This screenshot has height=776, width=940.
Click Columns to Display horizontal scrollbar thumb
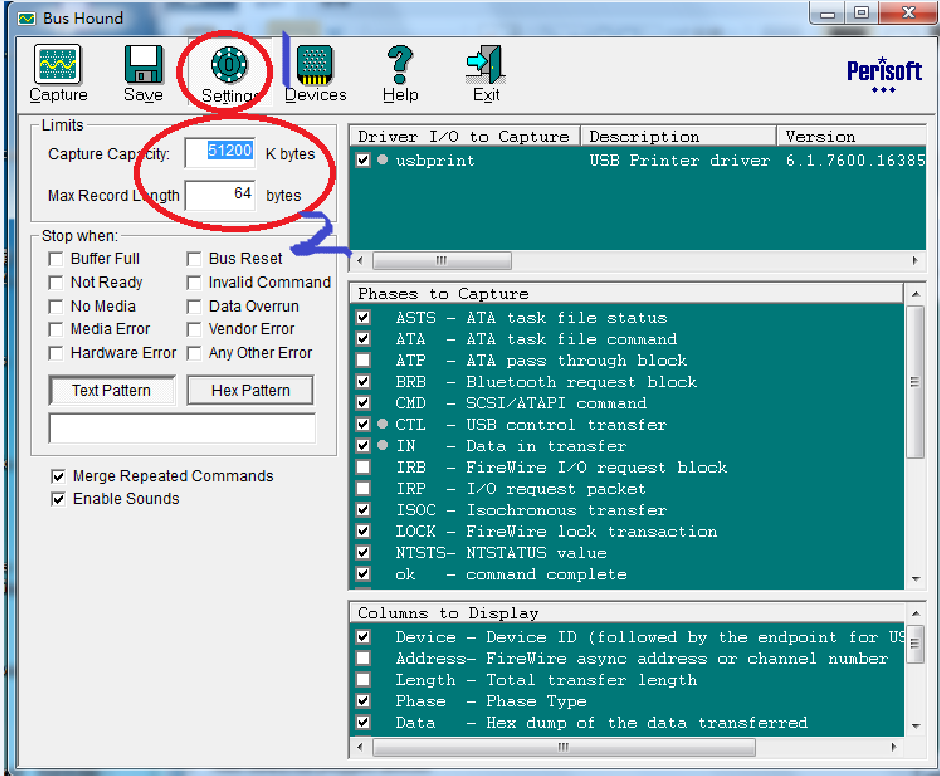pyautogui.click(x=564, y=747)
